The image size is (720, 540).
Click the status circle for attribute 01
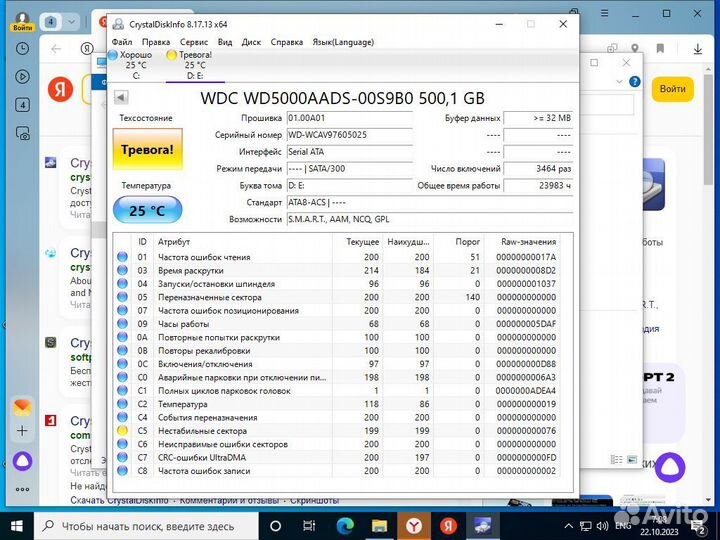click(x=122, y=257)
